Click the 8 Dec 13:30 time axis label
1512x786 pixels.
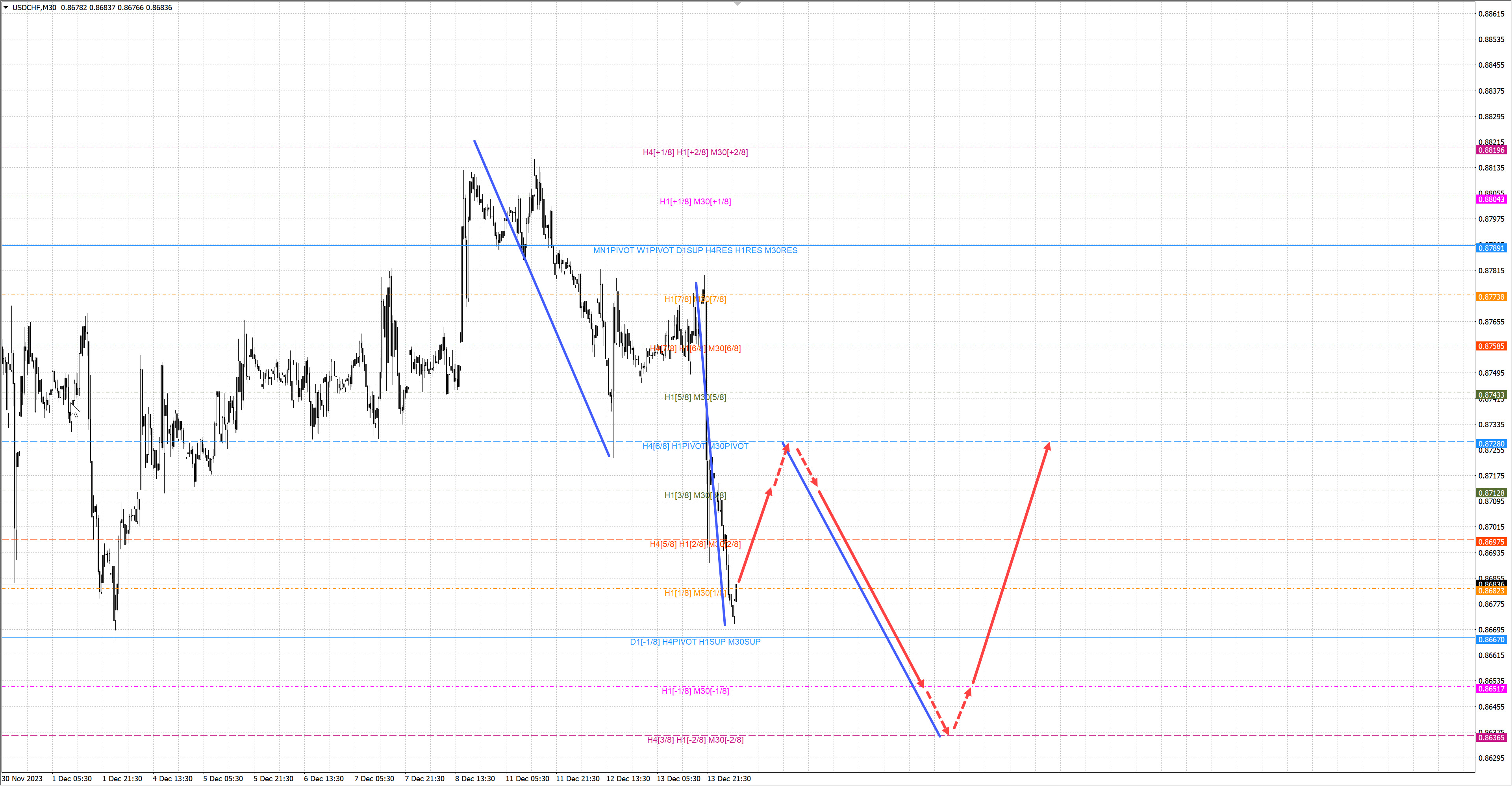click(x=475, y=779)
